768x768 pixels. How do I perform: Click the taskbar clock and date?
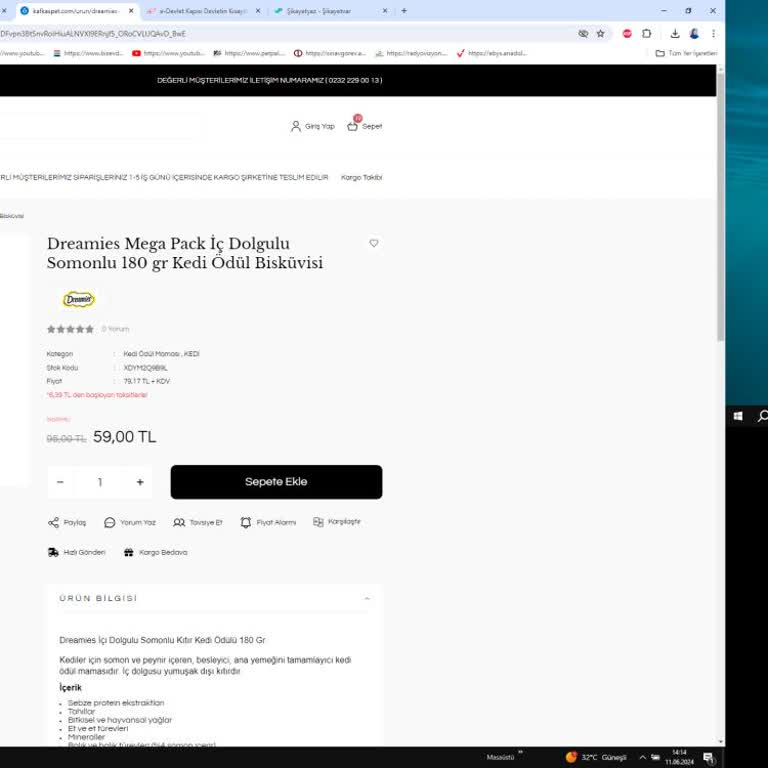(679, 757)
